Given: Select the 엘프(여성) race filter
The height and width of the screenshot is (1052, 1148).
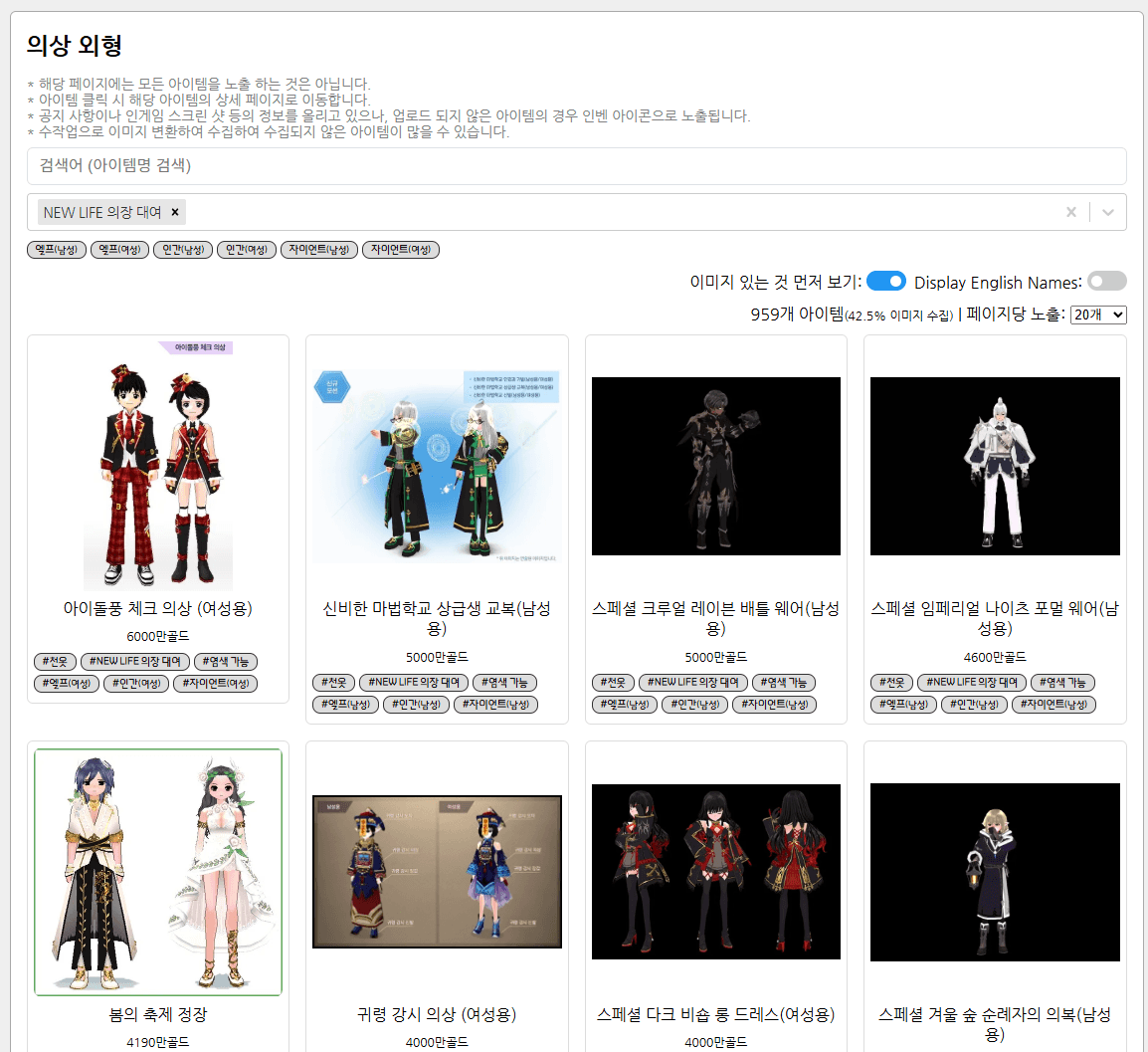Looking at the screenshot, I should [119, 249].
